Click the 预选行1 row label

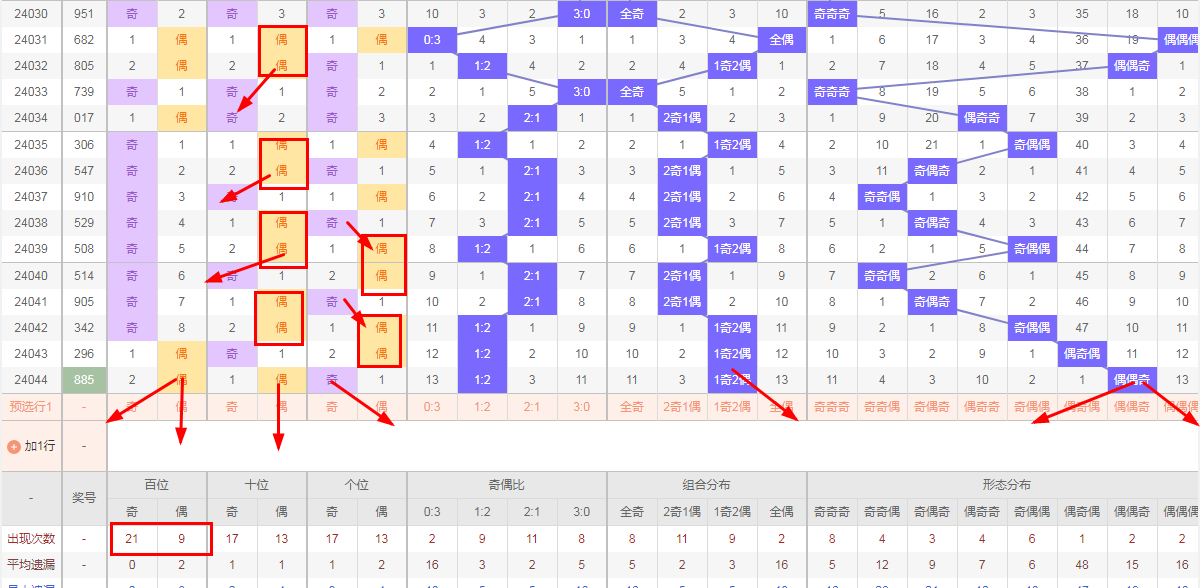point(30,407)
